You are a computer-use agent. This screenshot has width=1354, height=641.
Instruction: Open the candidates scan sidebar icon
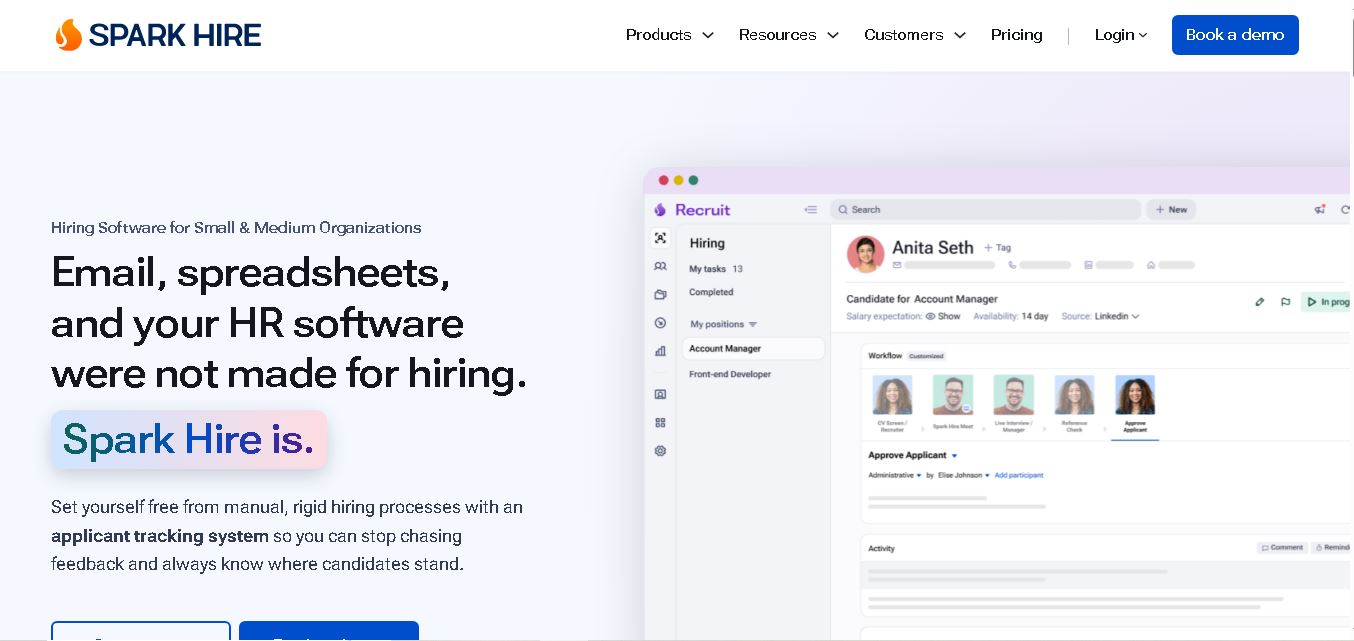(660, 238)
